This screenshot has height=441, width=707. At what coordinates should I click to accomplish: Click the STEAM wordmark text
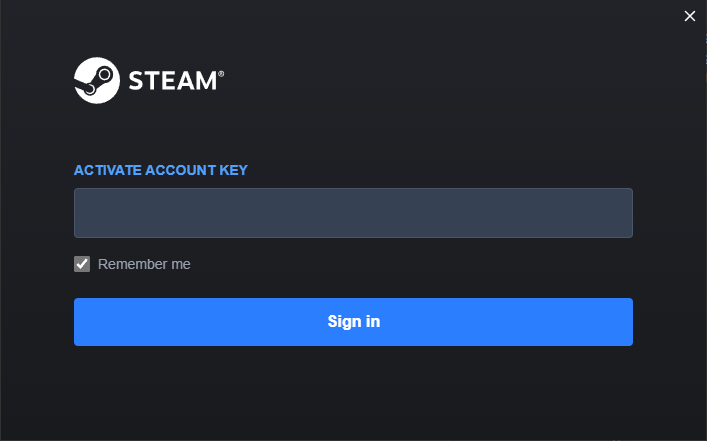pyautogui.click(x=171, y=81)
